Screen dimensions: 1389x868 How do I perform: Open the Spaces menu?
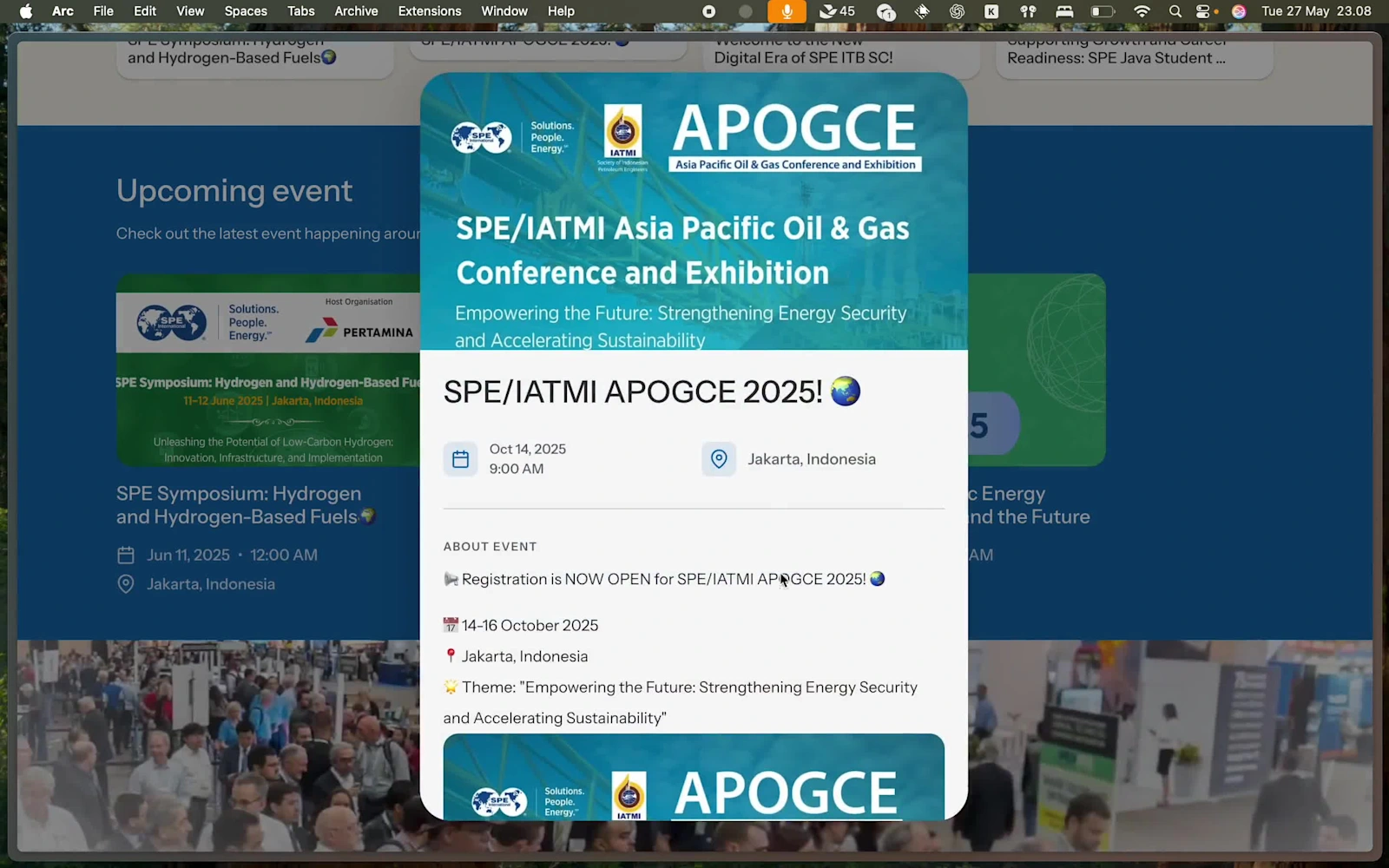(246, 11)
